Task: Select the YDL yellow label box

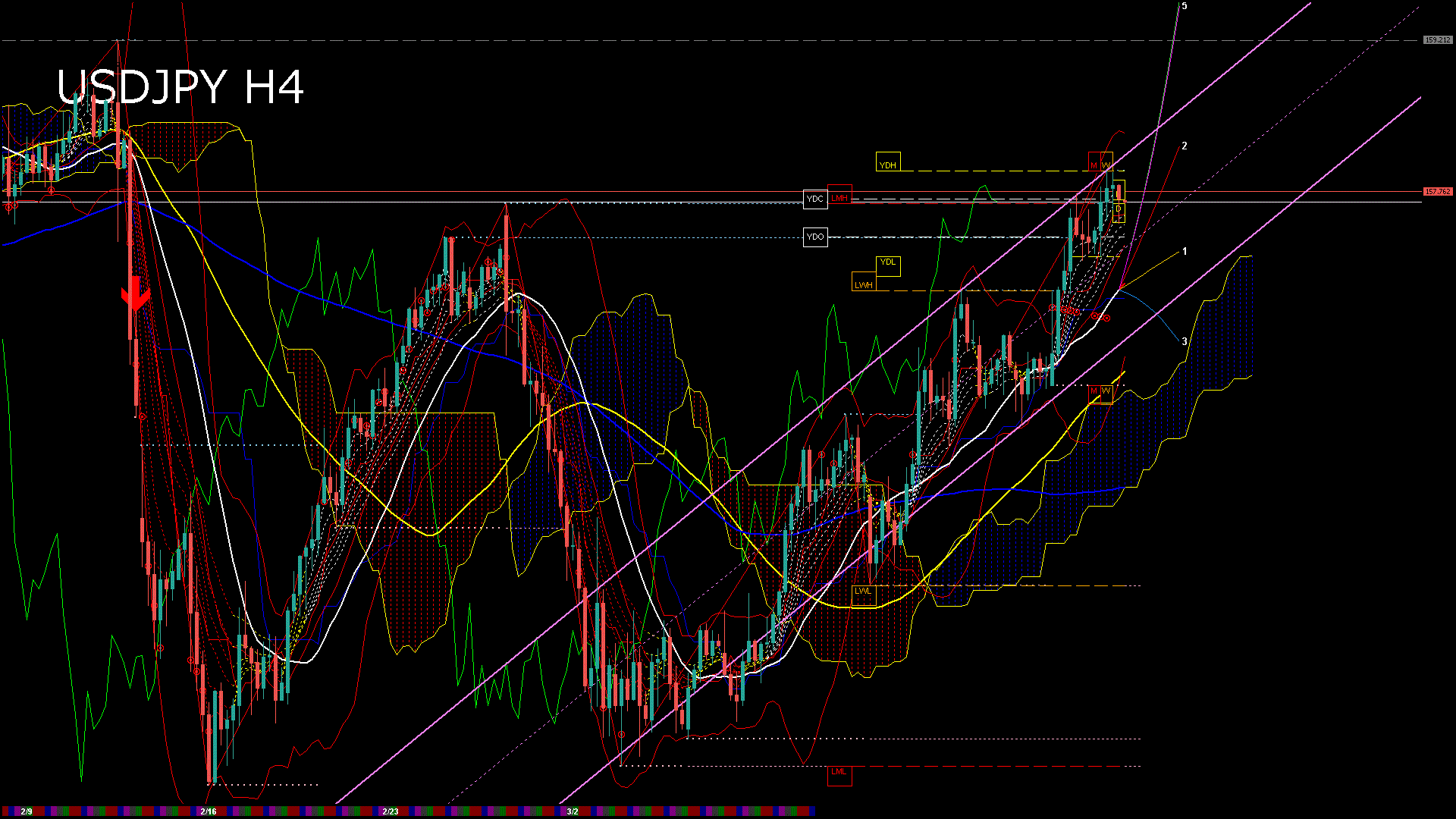Action: (x=887, y=265)
